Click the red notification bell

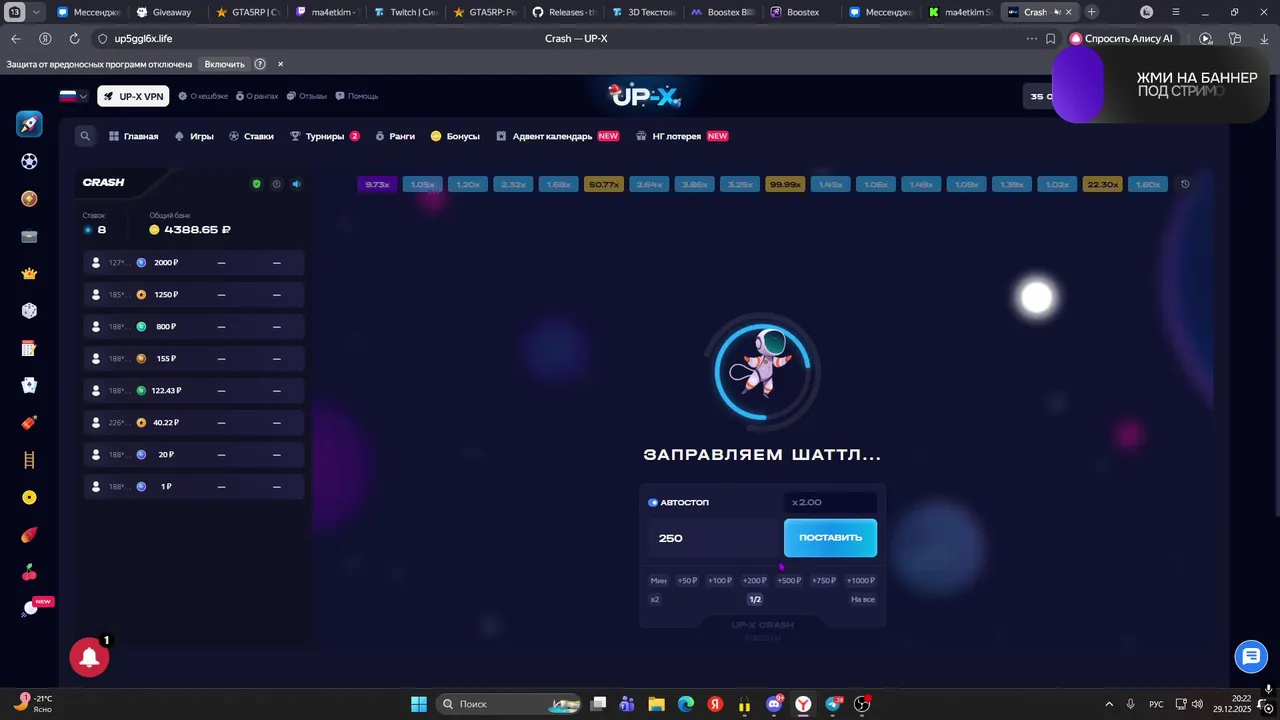pos(89,657)
